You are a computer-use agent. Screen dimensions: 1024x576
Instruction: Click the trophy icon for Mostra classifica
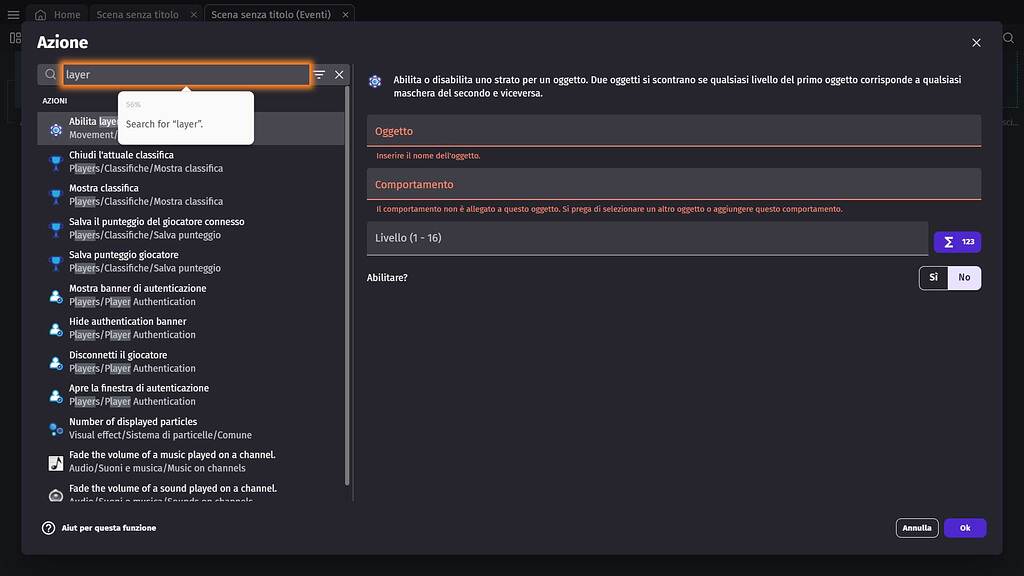pos(54,193)
